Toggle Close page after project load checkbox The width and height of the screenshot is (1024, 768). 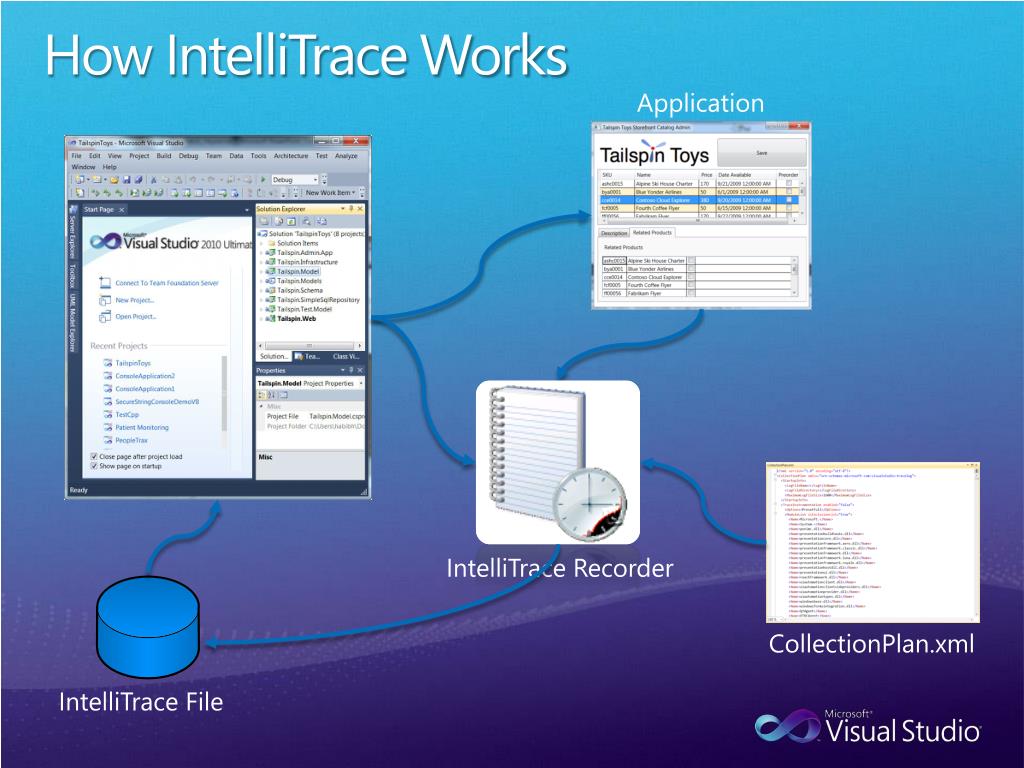[93, 456]
